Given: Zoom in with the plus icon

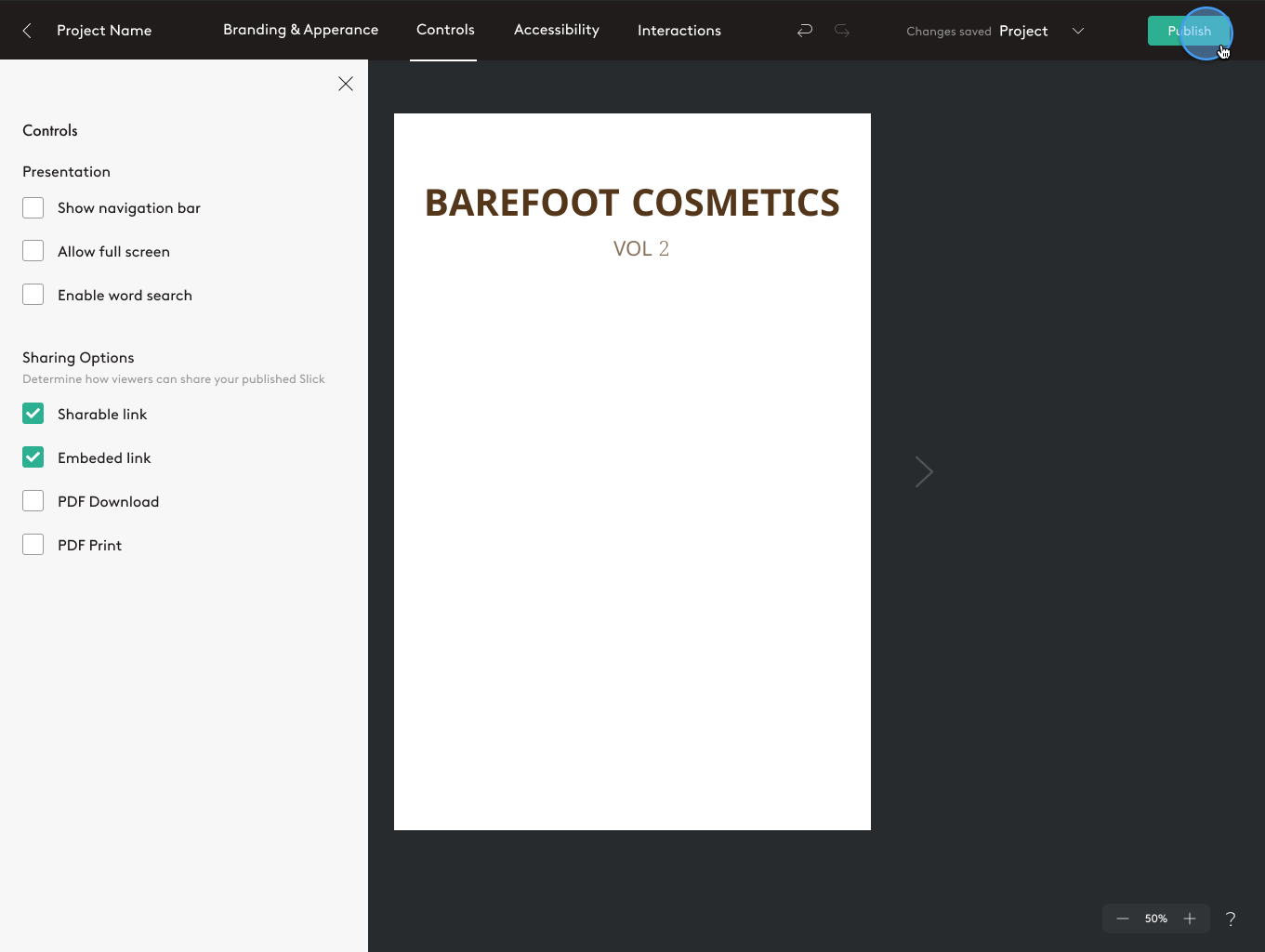Looking at the screenshot, I should point(1190,919).
